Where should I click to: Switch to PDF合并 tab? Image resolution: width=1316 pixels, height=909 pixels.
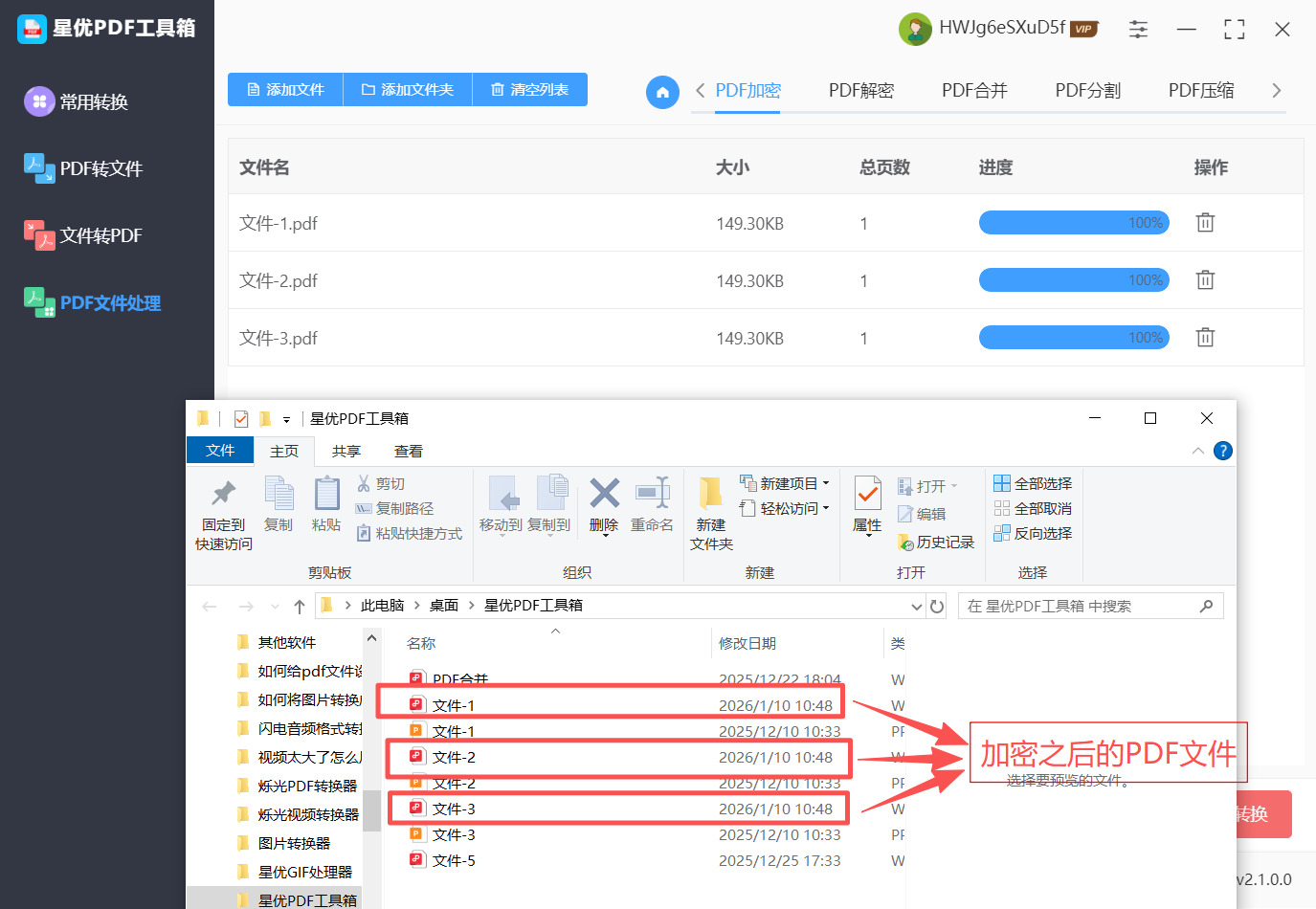[x=974, y=91]
